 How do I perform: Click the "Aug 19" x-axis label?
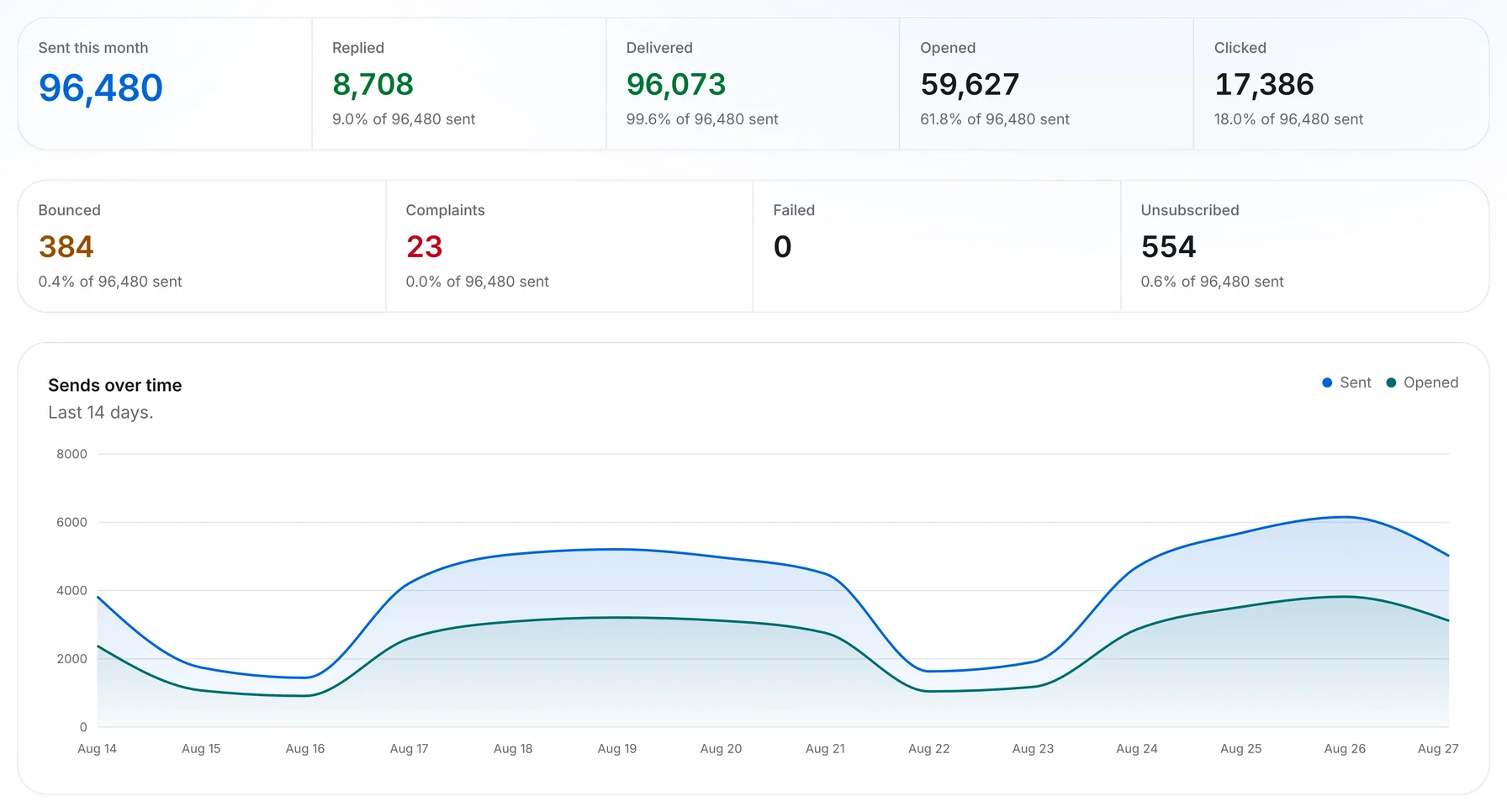point(617,748)
